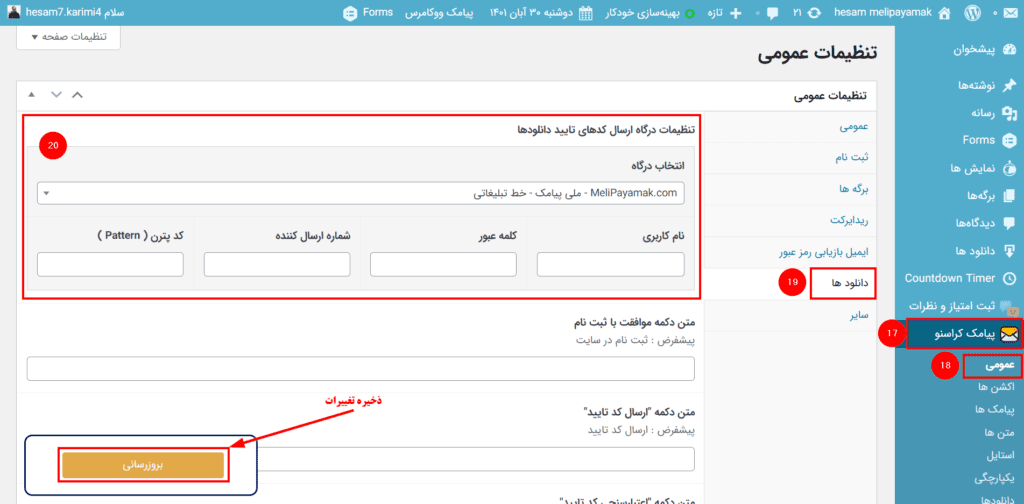
Task: Open the WordPress logo menu in admin bar
Action: [x=972, y=13]
